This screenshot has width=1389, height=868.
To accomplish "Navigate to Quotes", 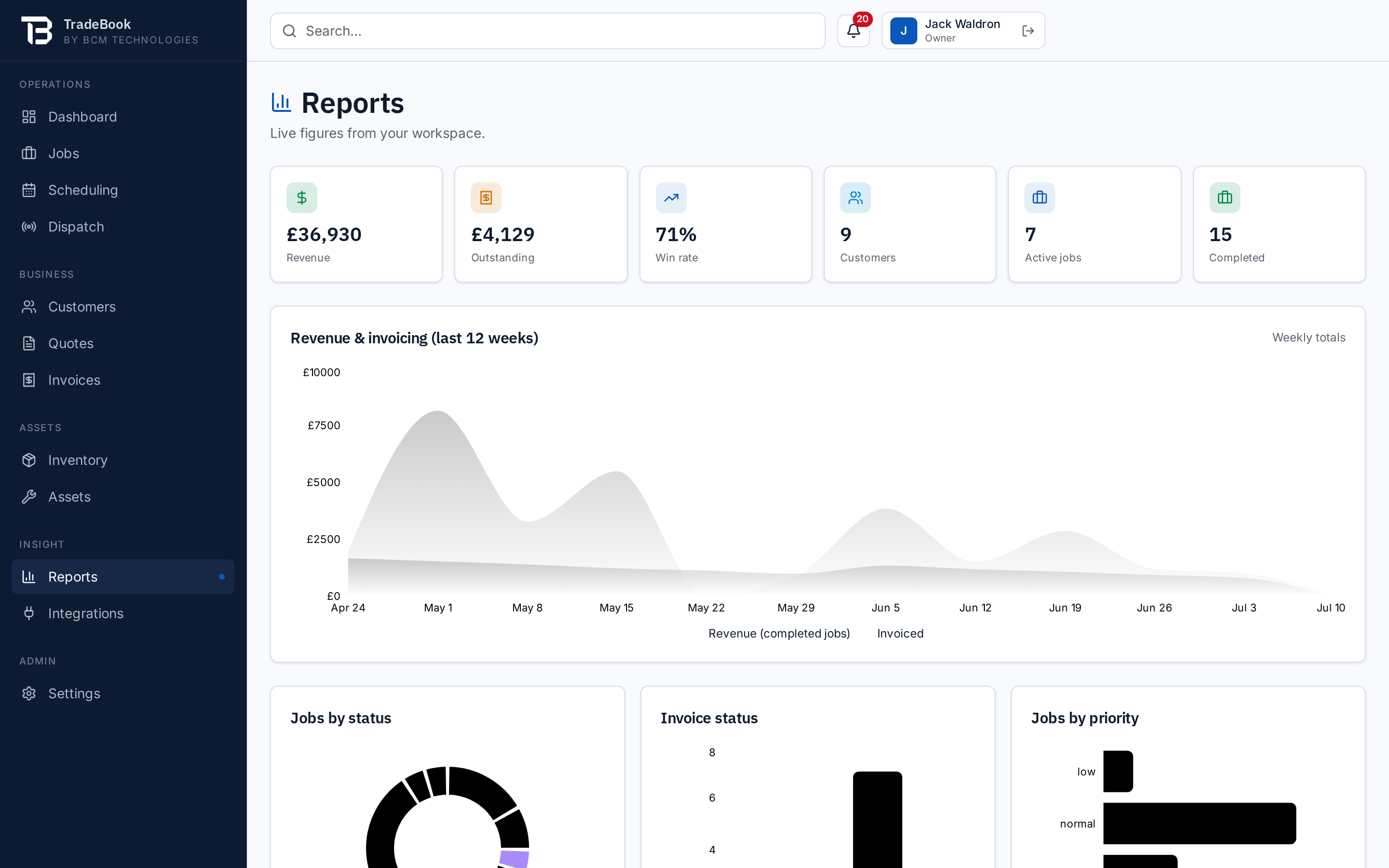I will [123, 343].
